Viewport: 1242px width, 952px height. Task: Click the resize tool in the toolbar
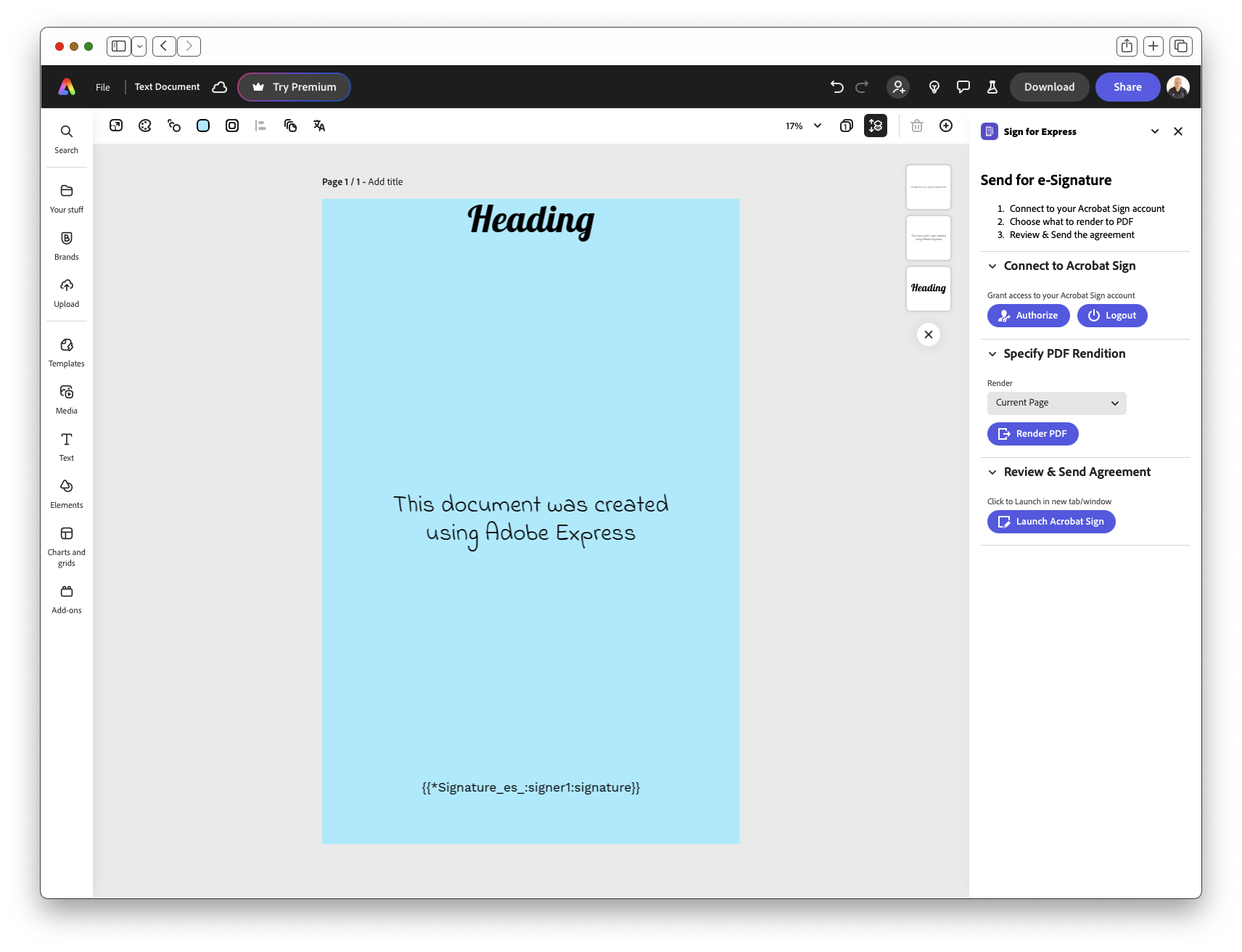[x=116, y=126]
